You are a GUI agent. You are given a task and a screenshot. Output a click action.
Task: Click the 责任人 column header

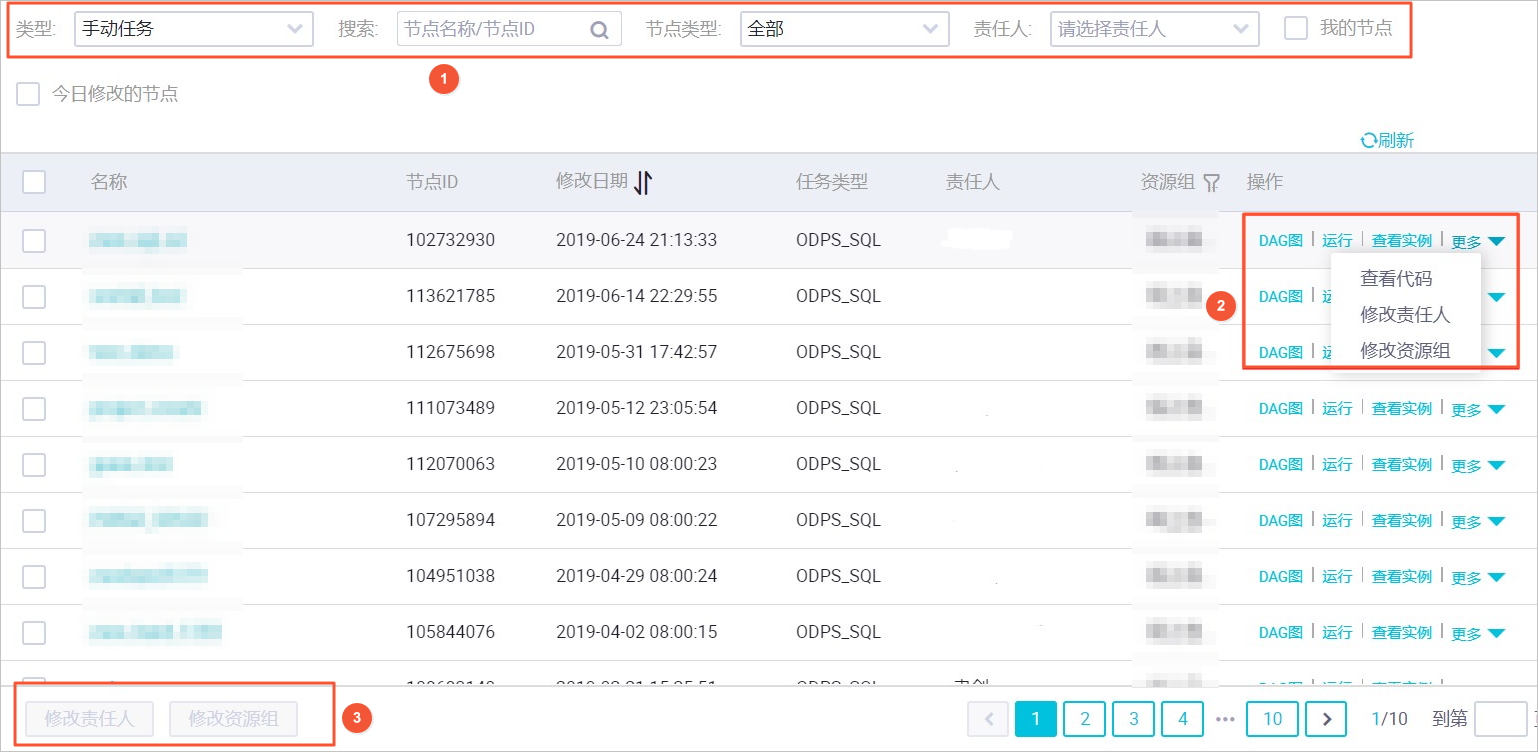973,182
